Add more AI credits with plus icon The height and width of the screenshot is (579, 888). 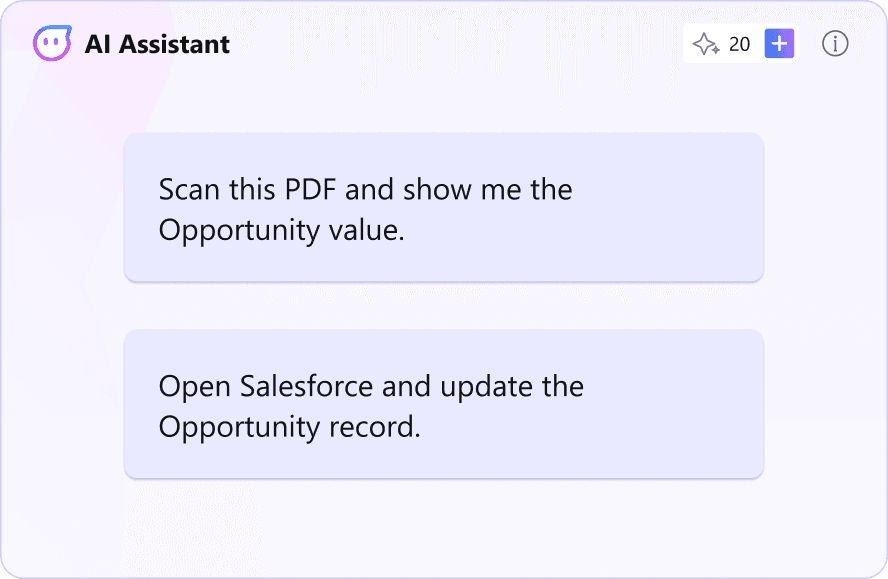click(x=779, y=44)
